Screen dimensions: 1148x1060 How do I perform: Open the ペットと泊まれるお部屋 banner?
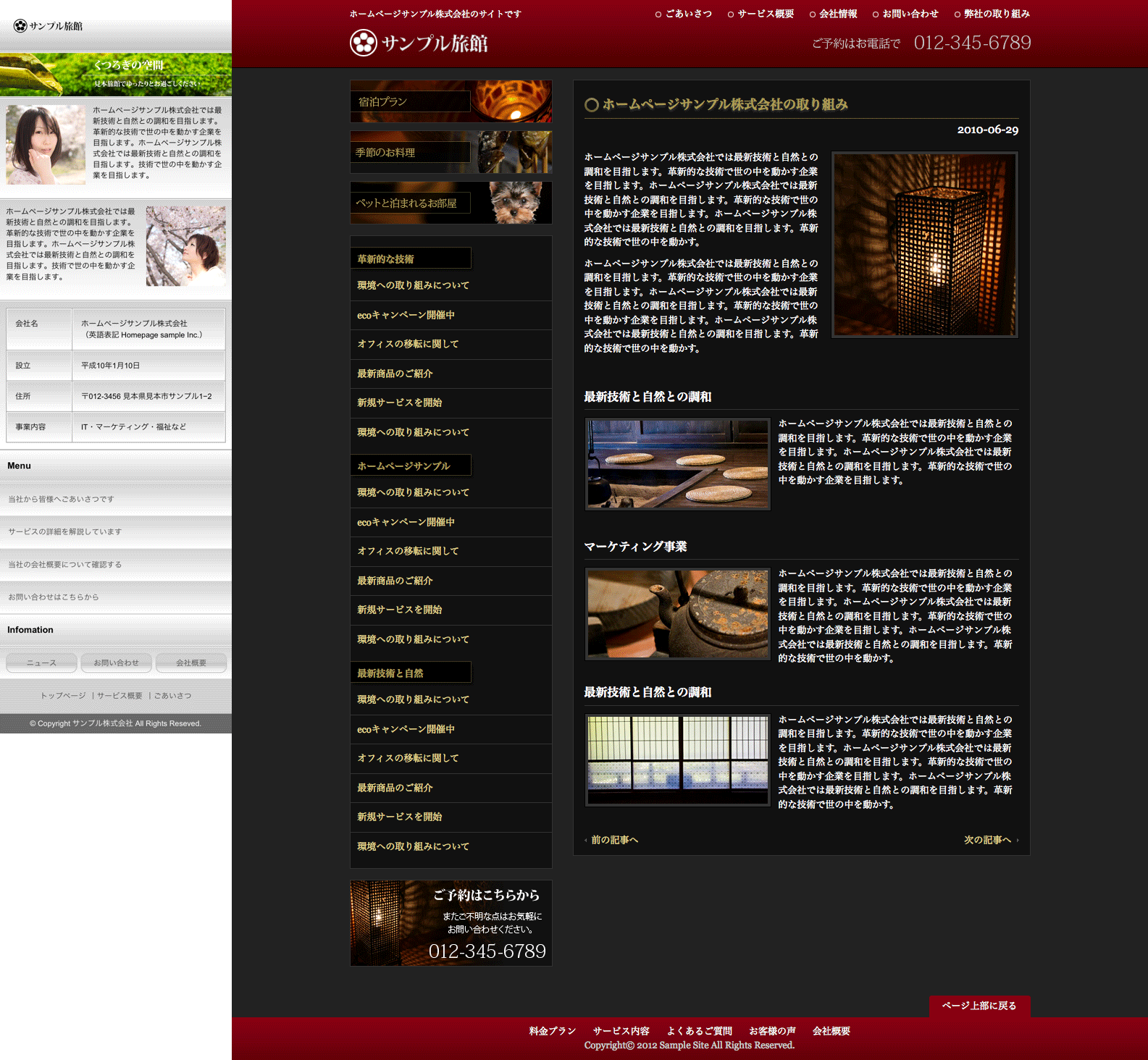[451, 203]
